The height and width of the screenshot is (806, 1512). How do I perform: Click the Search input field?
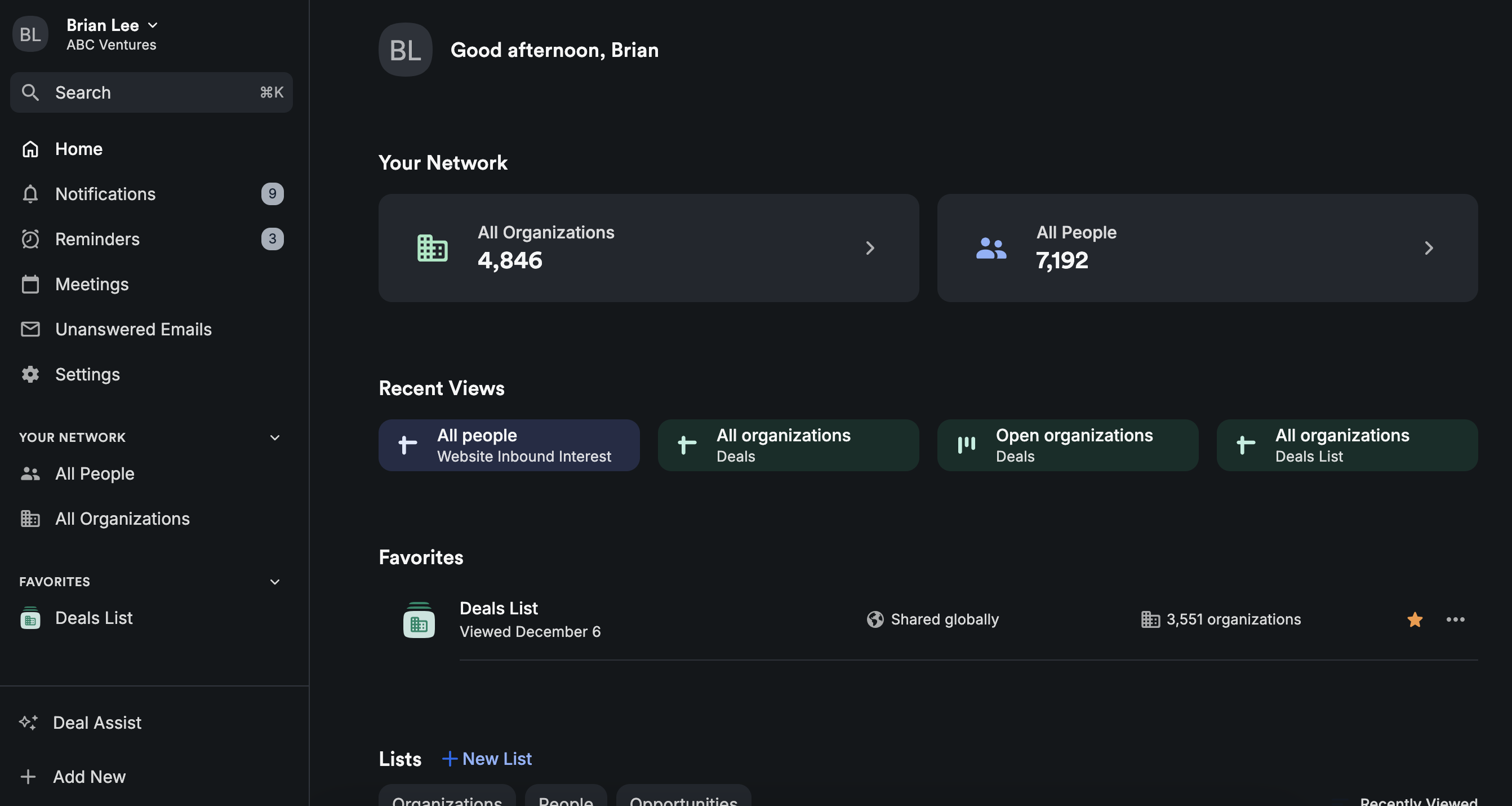[x=152, y=92]
